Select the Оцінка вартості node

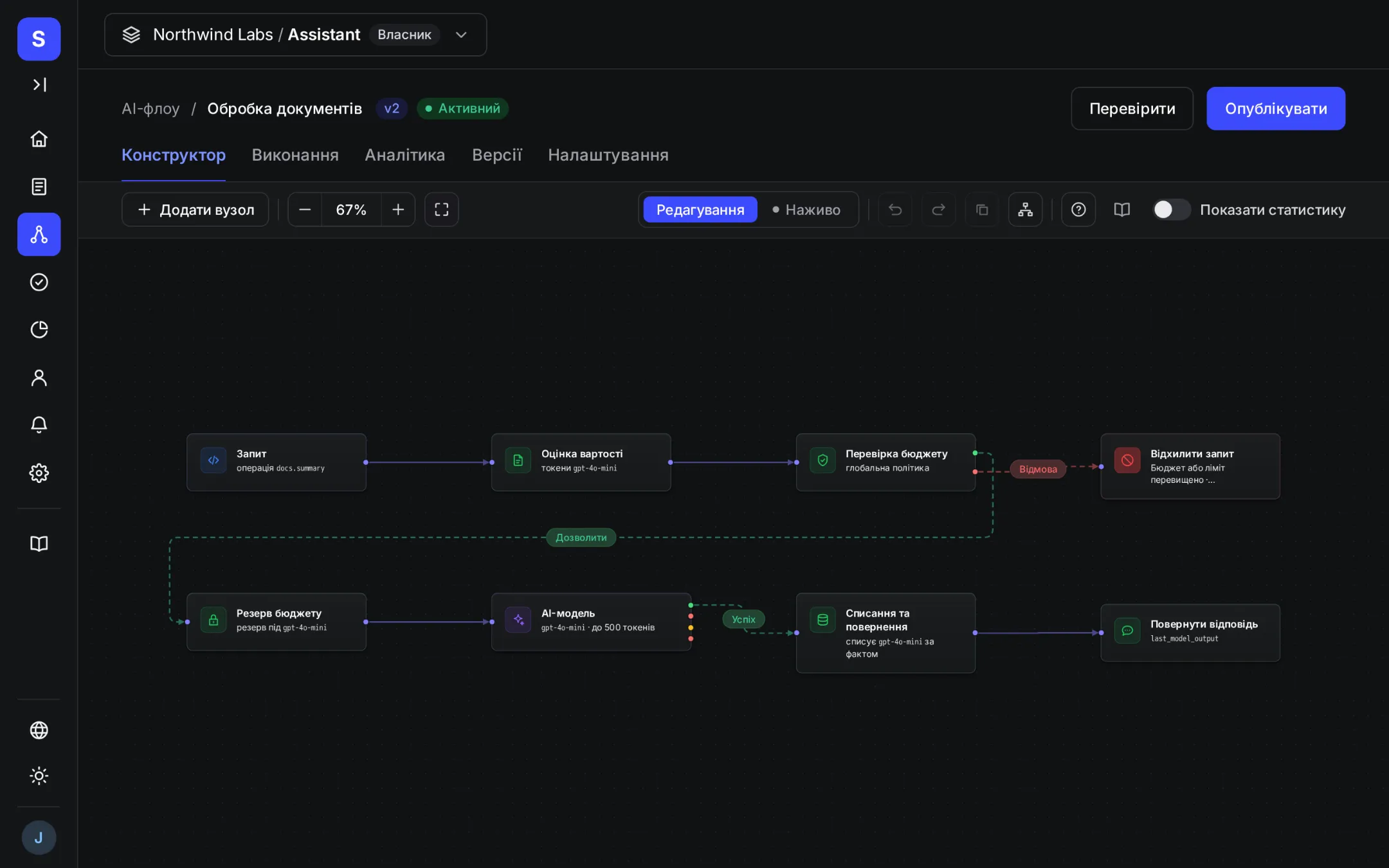click(x=581, y=462)
